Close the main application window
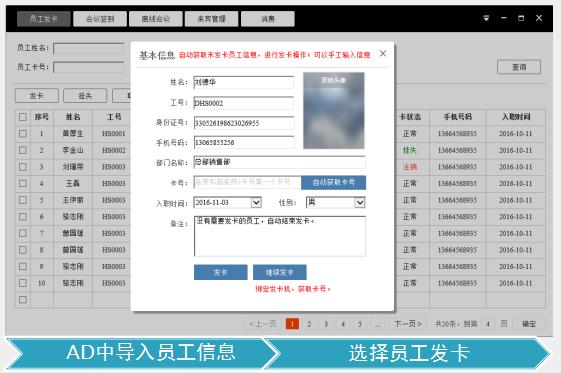The height and width of the screenshot is (373, 561). pyautogui.click(x=539, y=18)
